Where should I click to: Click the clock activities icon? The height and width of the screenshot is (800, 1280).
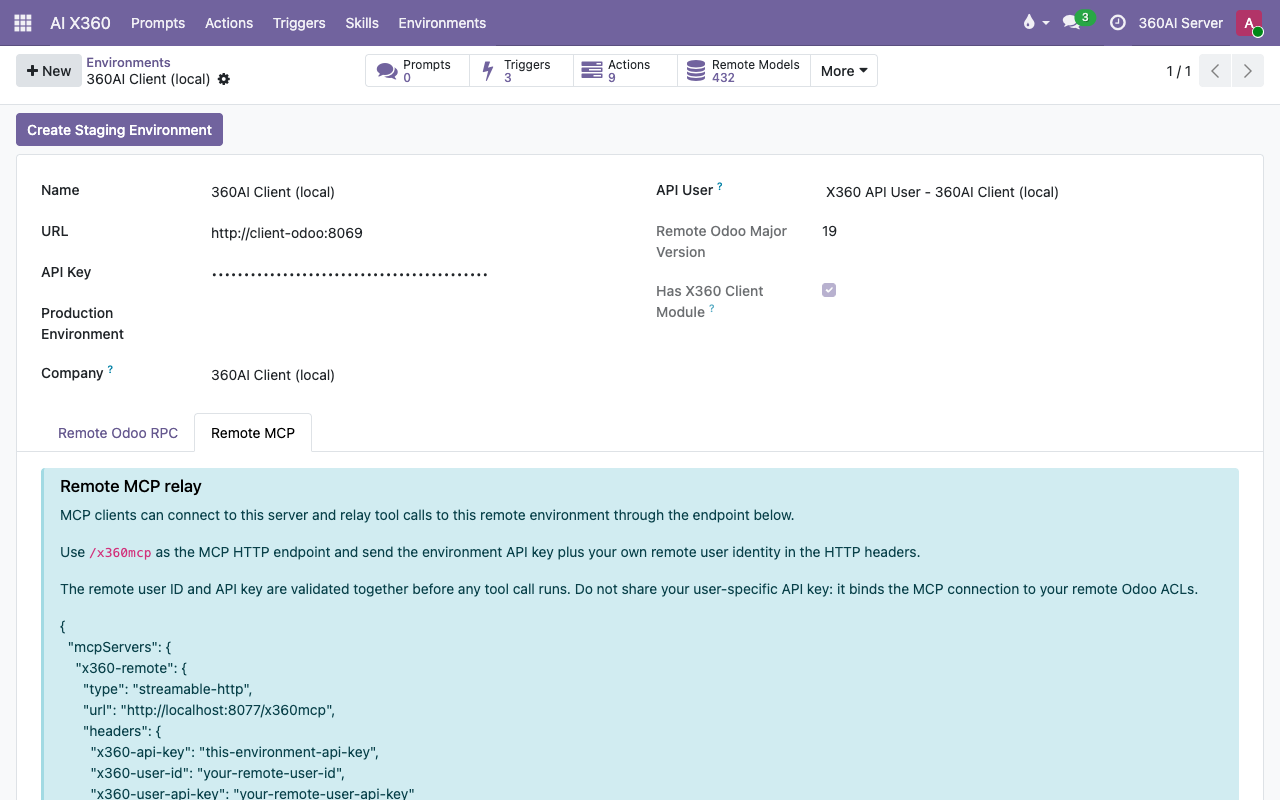(x=1118, y=22)
